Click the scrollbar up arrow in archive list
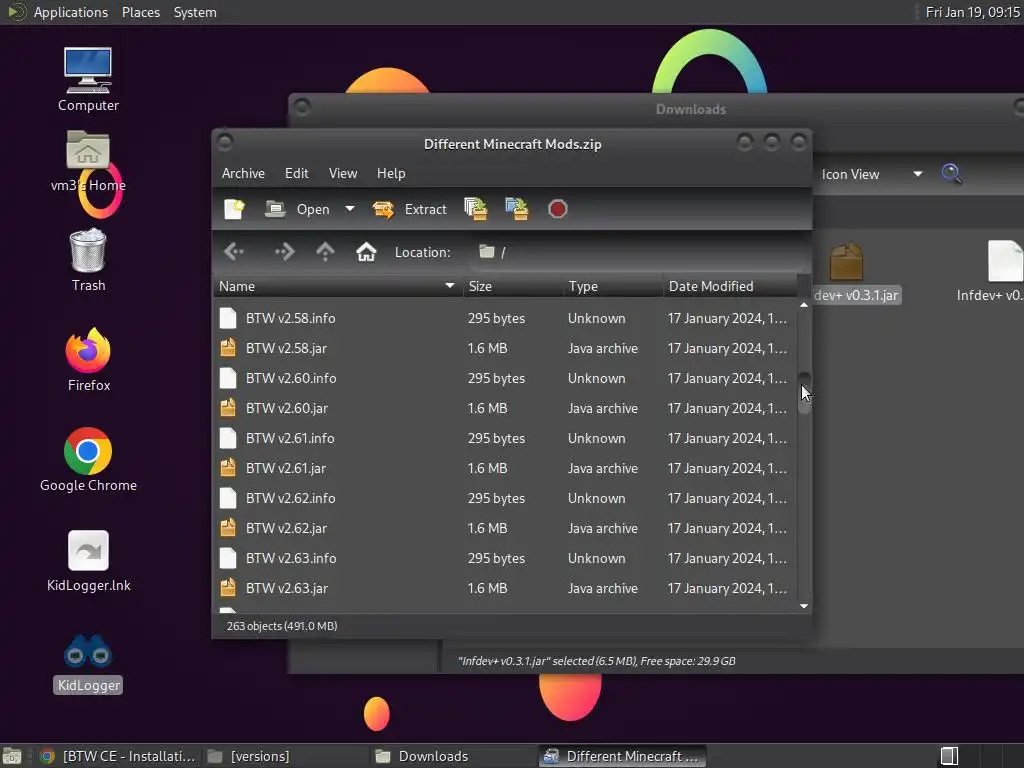This screenshot has width=1024, height=768. click(804, 305)
